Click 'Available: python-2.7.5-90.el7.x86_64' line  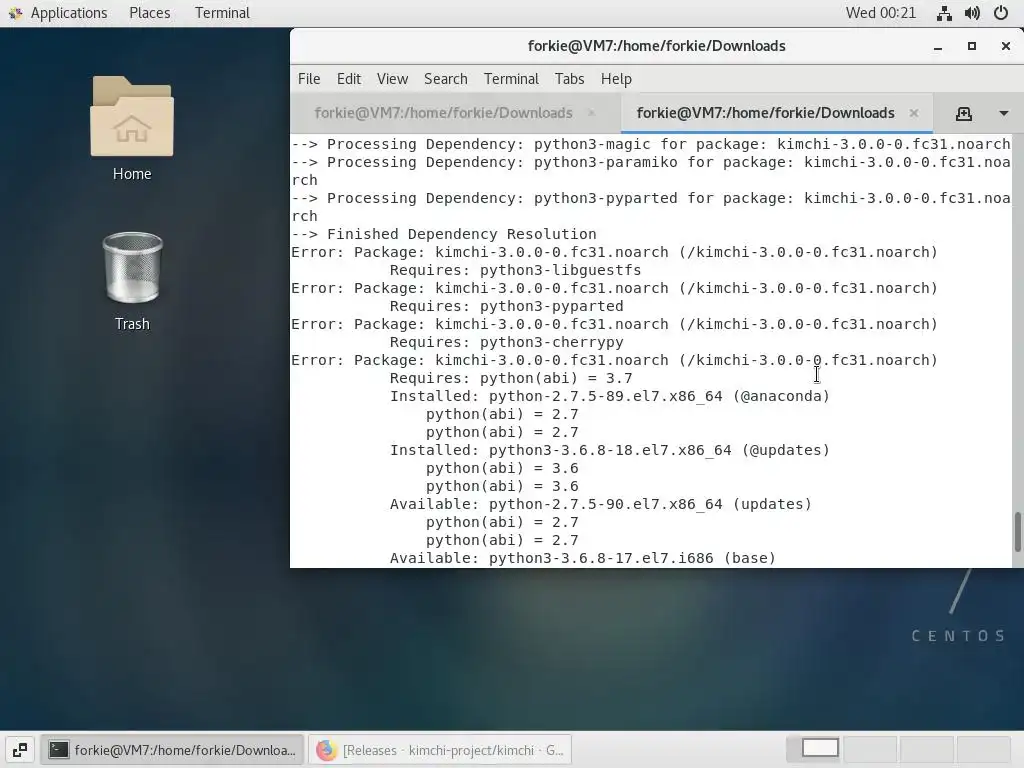601,504
